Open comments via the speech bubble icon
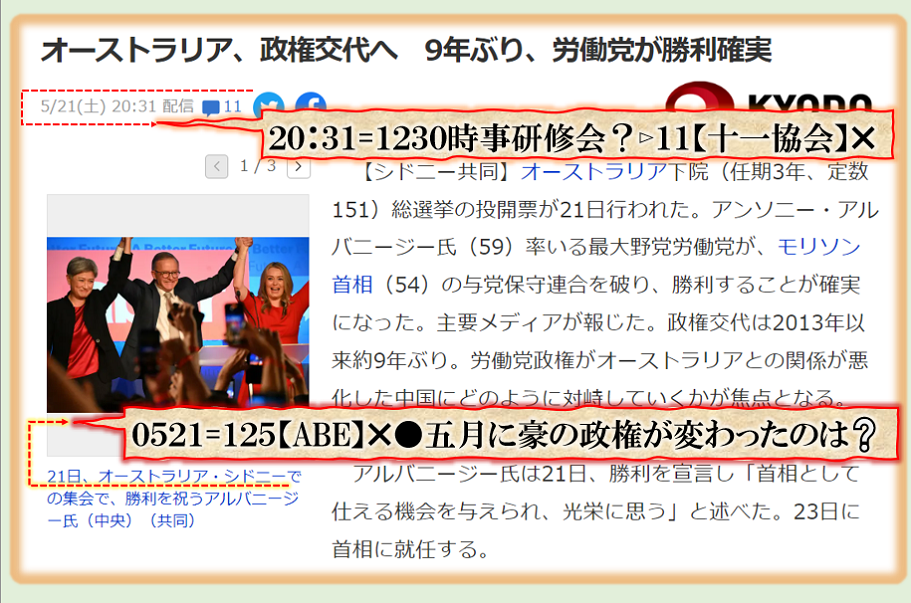Viewport: 911px width, 603px height. click(210, 107)
